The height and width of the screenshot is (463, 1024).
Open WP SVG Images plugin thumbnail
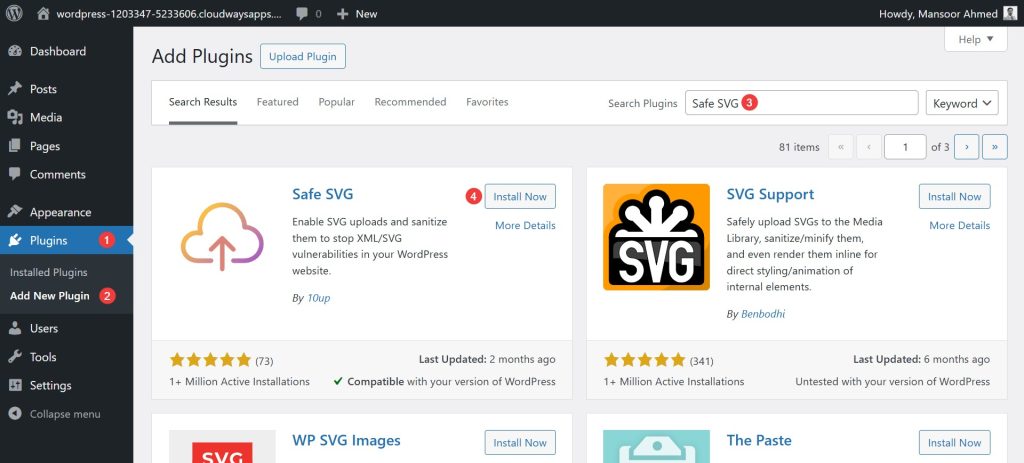click(222, 447)
